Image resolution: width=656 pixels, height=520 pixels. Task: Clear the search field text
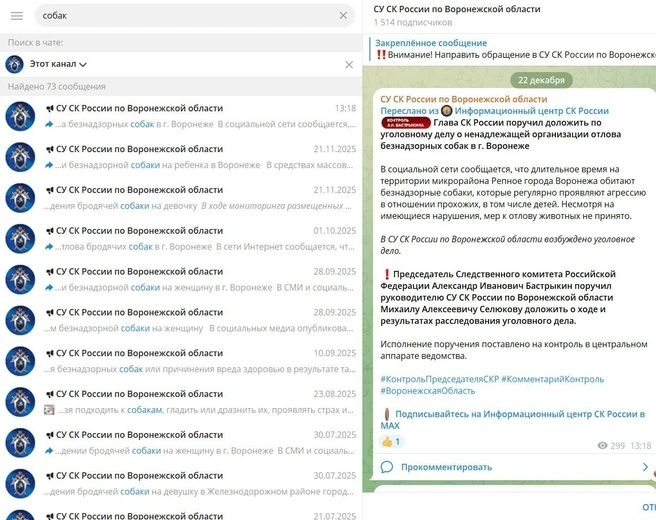343,15
